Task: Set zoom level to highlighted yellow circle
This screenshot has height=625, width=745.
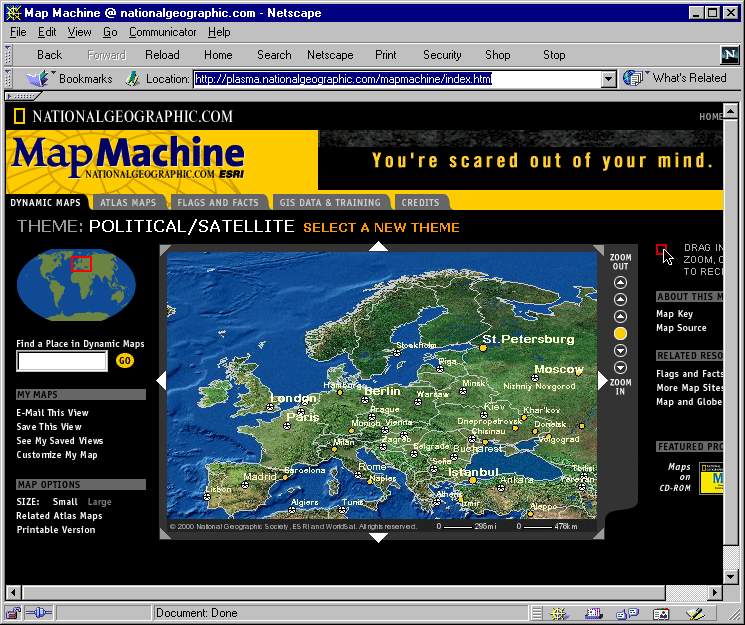Action: pyautogui.click(x=620, y=333)
